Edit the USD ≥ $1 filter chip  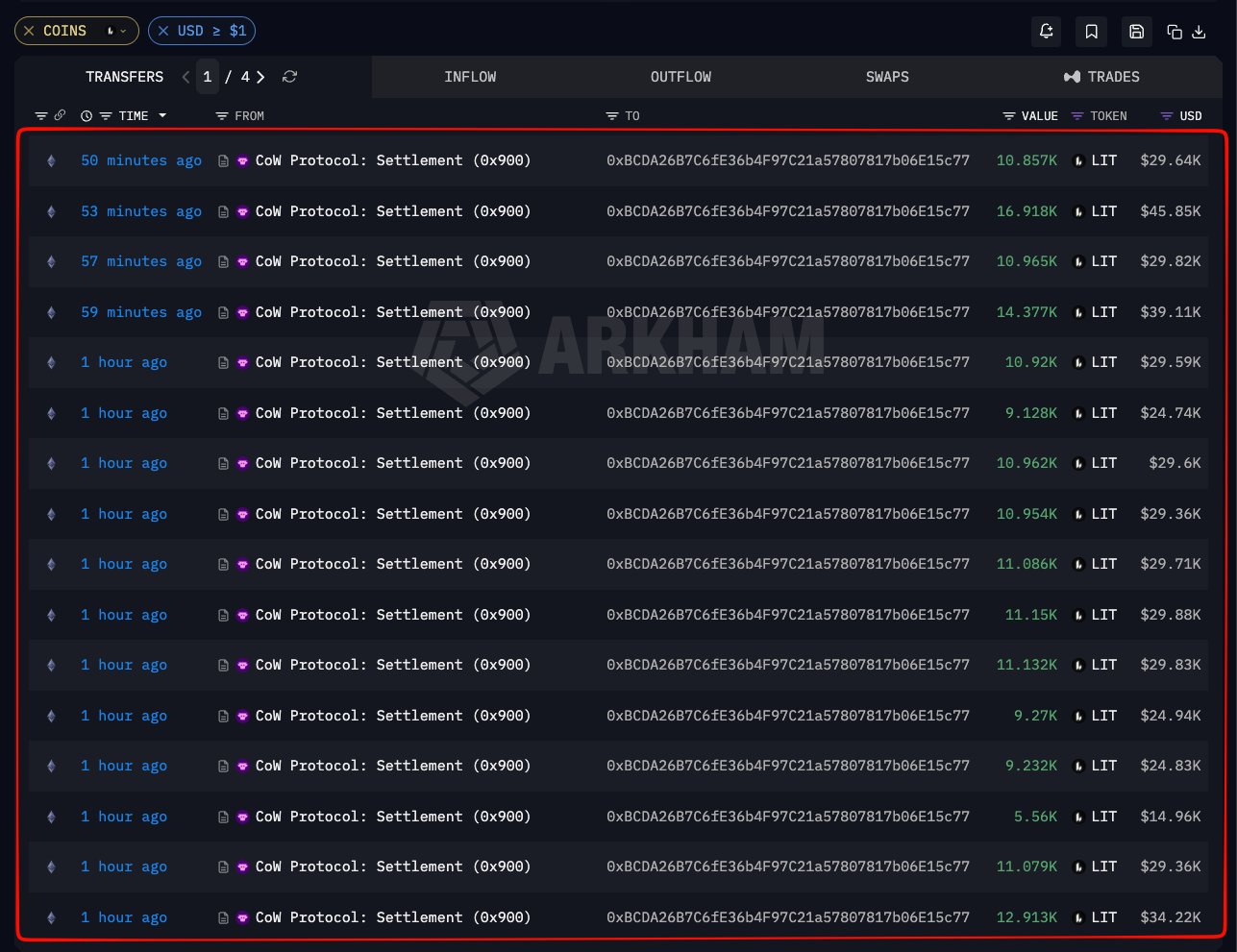pos(211,31)
